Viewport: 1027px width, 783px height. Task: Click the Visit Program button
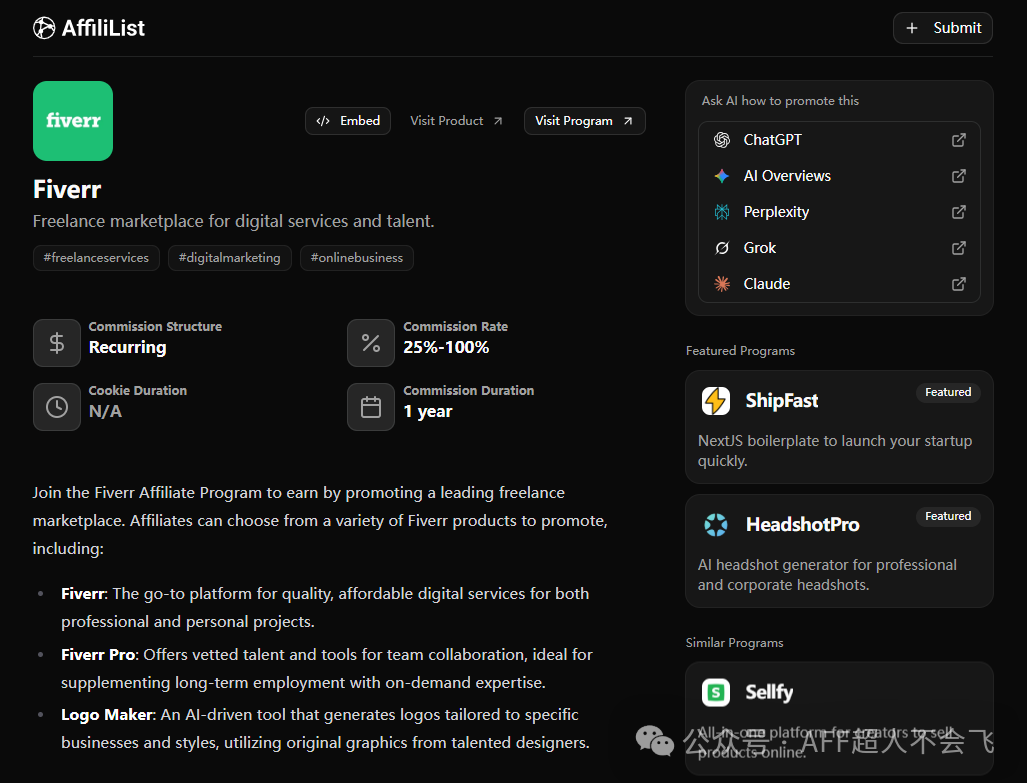(x=584, y=121)
